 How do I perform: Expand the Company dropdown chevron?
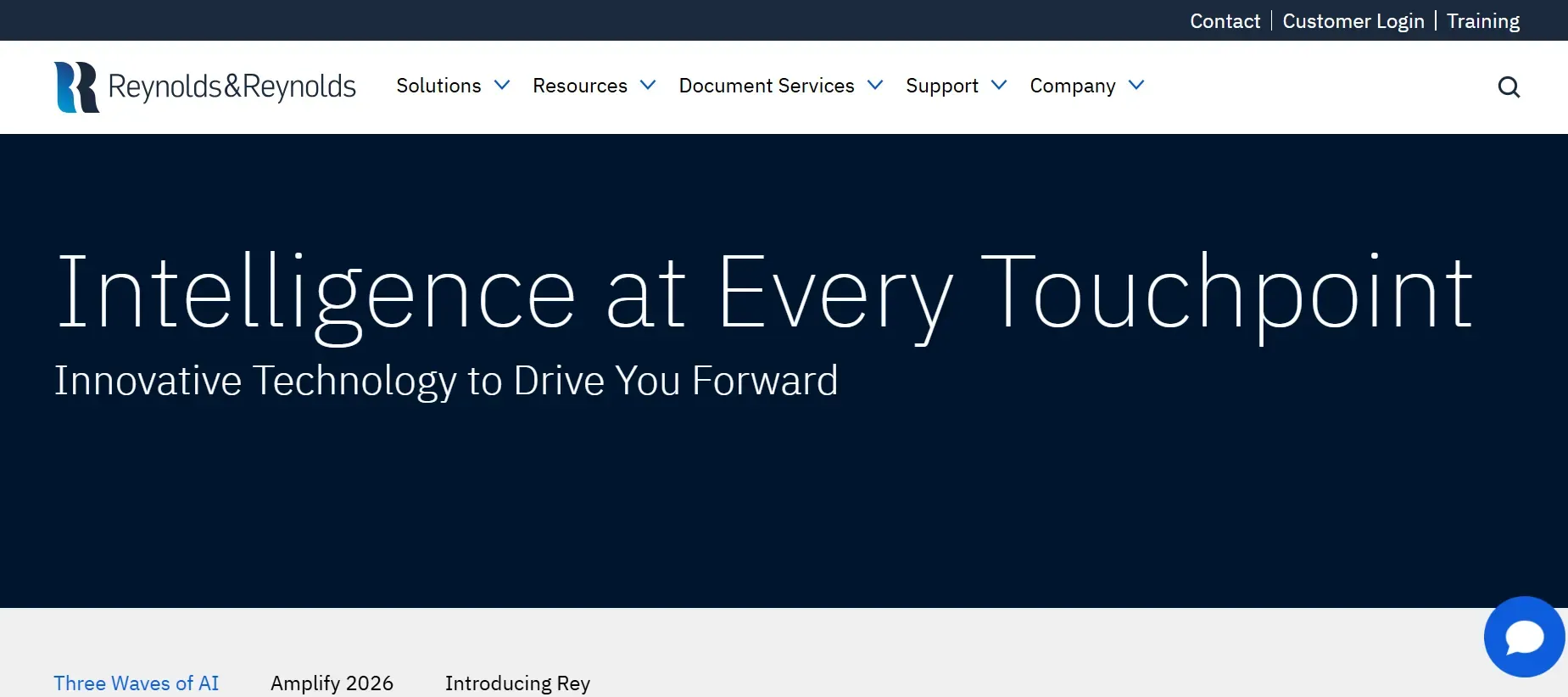[1136, 85]
